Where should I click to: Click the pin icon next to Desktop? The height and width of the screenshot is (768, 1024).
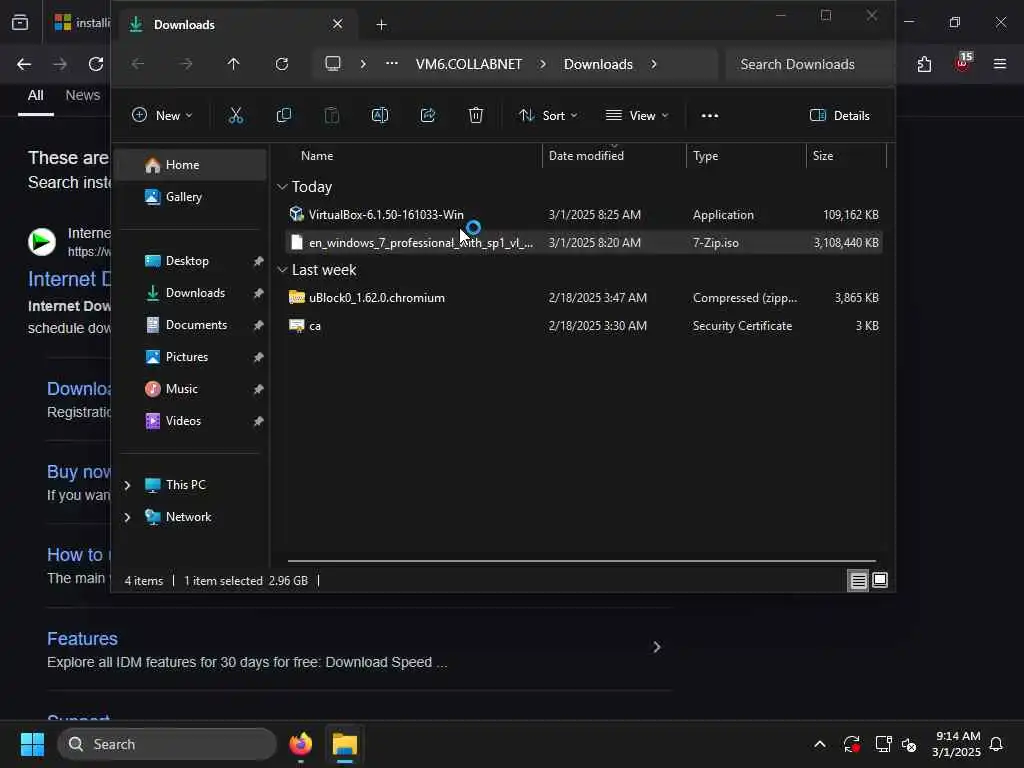(x=258, y=261)
